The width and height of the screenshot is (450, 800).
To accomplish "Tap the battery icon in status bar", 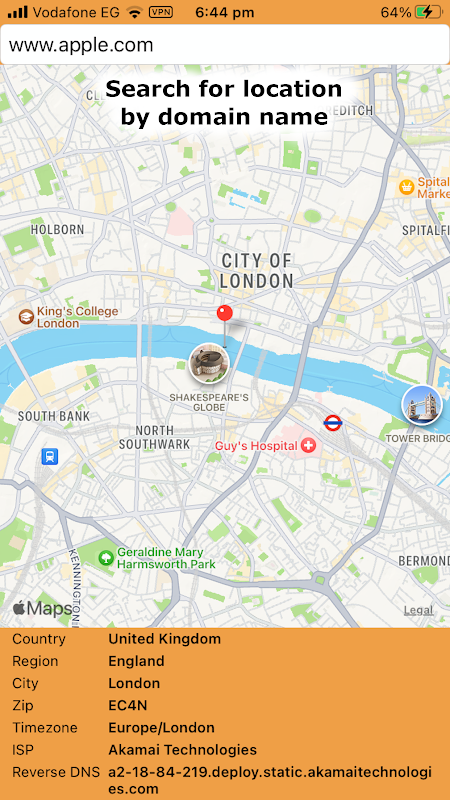I will [429, 12].
